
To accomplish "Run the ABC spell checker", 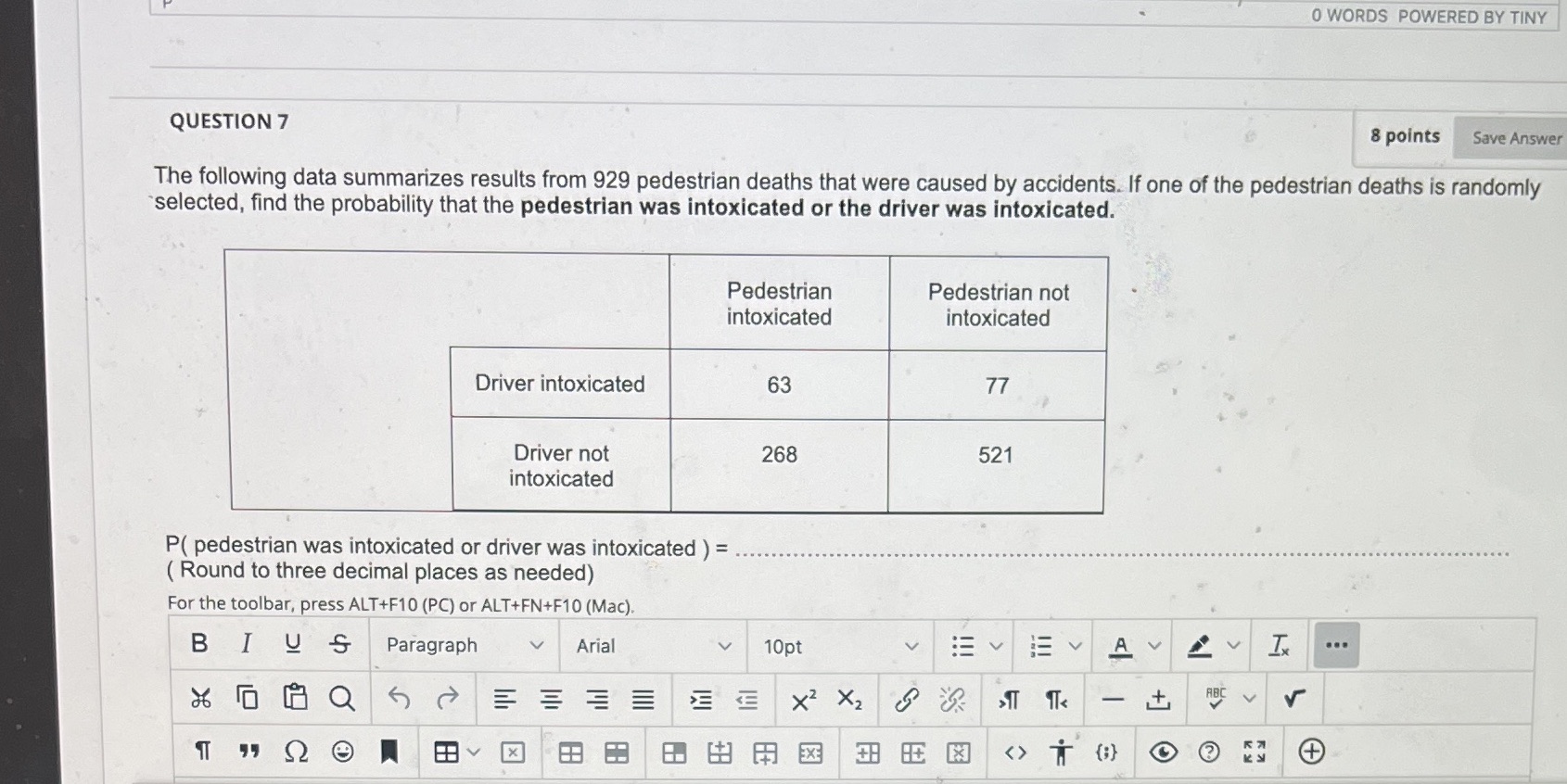I will 1216,698.
